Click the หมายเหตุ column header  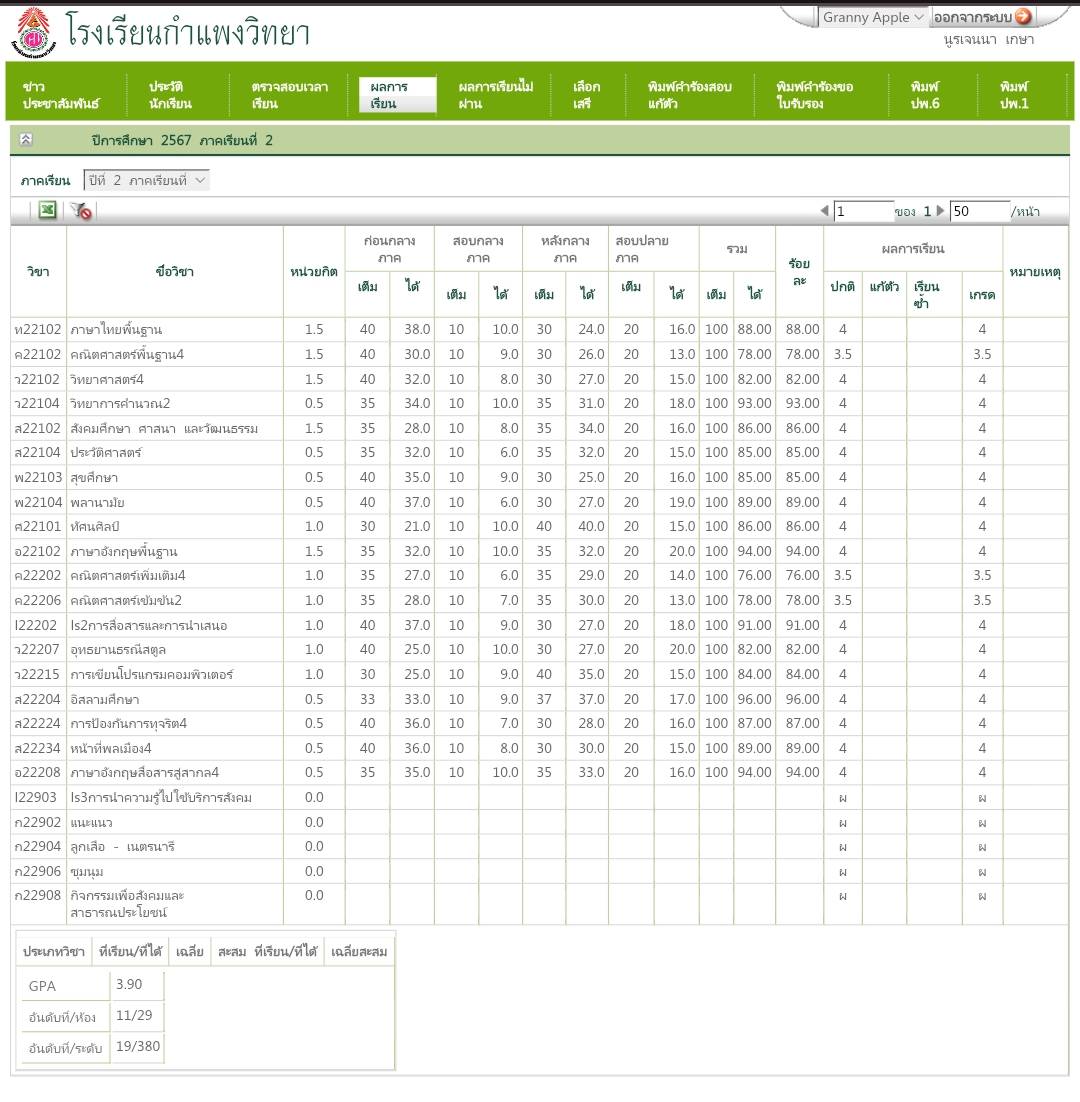[x=1034, y=271]
